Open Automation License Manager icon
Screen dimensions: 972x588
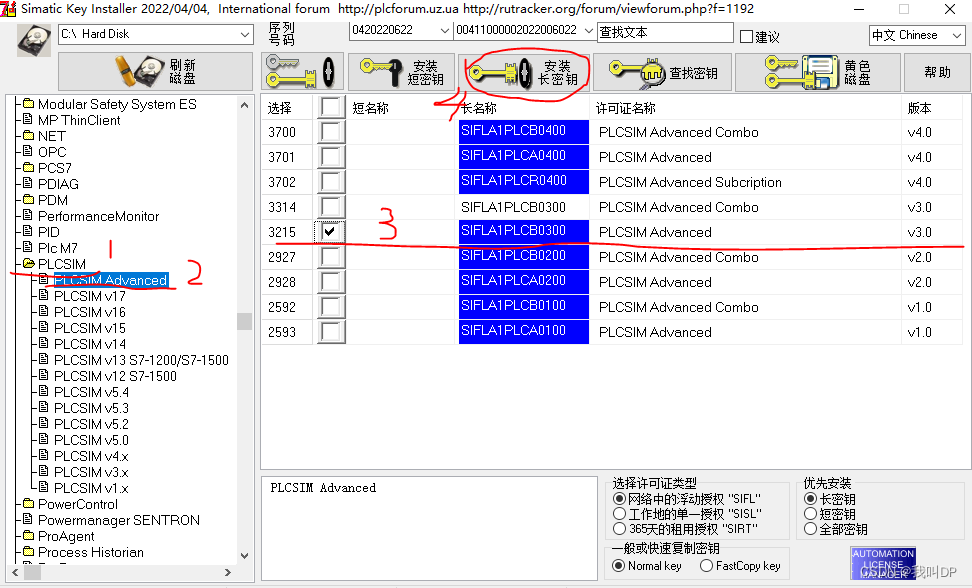pyautogui.click(x=883, y=563)
